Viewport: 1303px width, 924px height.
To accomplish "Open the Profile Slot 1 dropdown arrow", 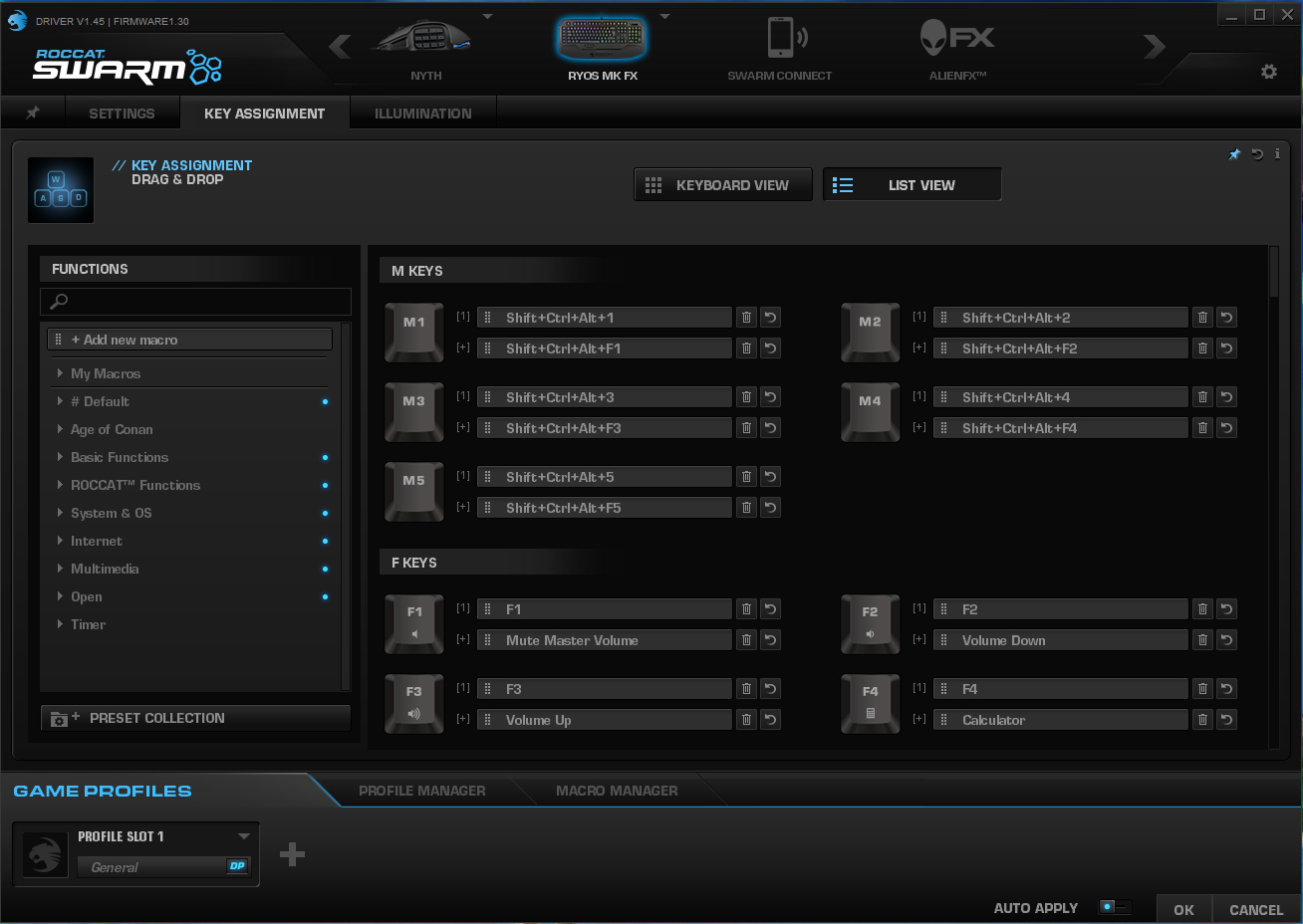I will 244,836.
